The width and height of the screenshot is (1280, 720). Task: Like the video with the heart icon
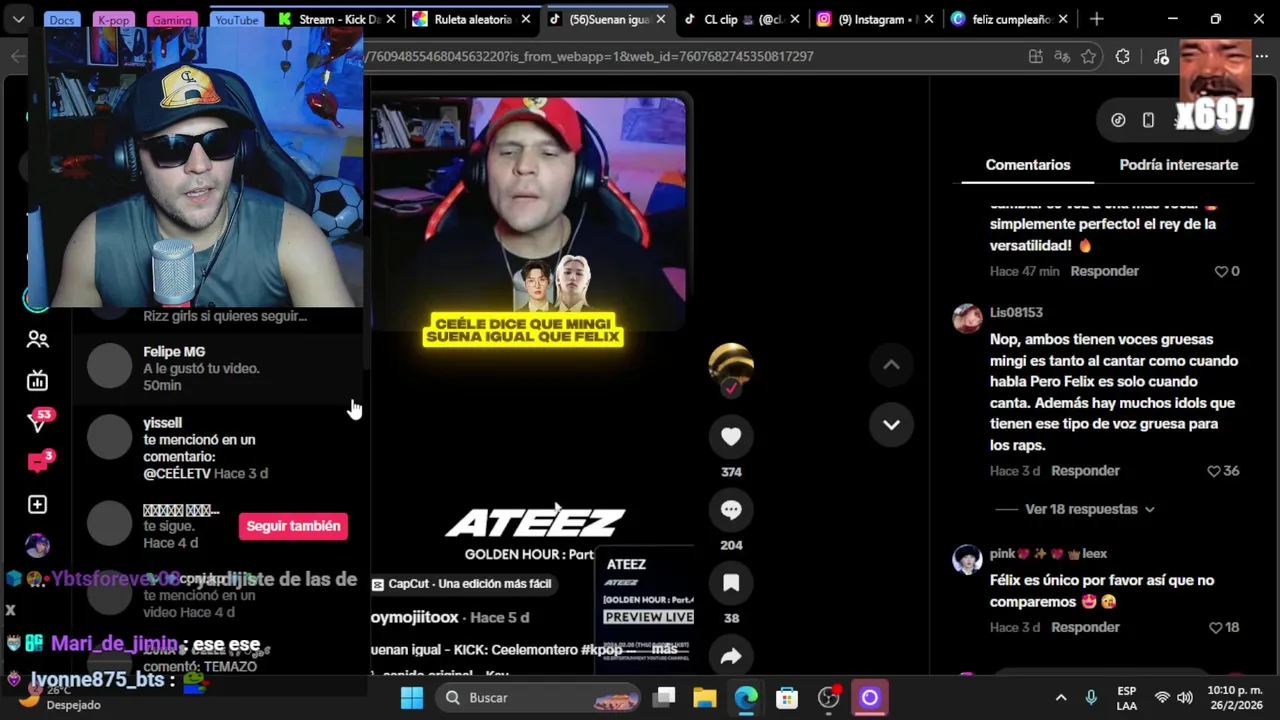pos(731,437)
